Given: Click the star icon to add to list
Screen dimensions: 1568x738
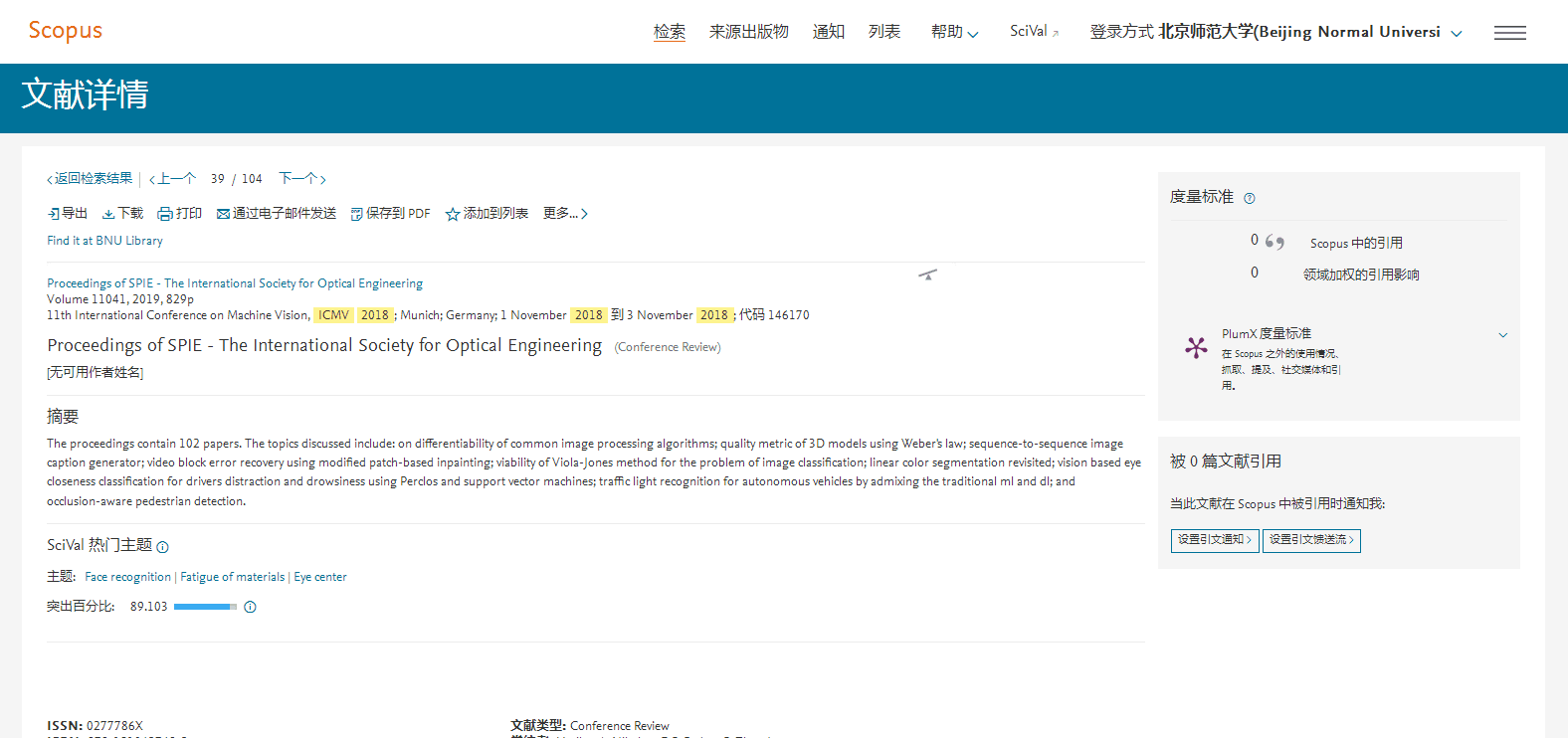Looking at the screenshot, I should [453, 214].
